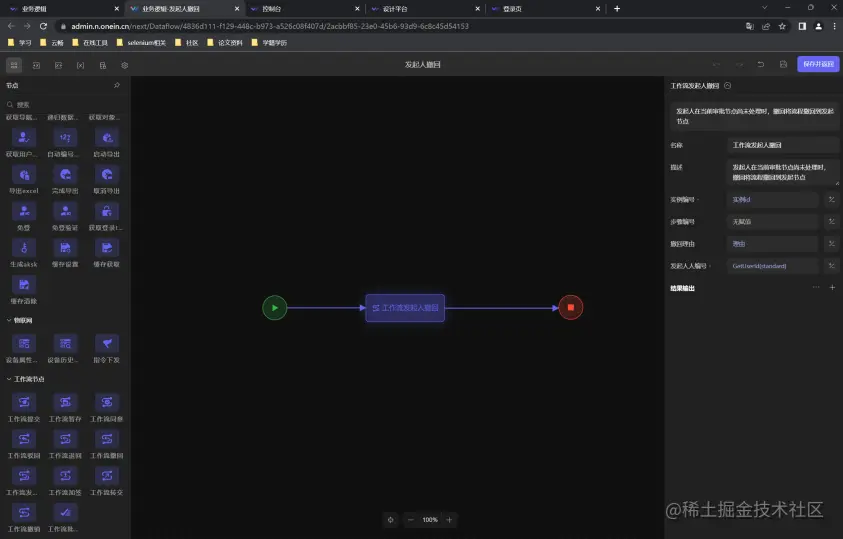This screenshot has width=843, height=539.
Task: Click the 100% zoom level
Action: [430, 520]
